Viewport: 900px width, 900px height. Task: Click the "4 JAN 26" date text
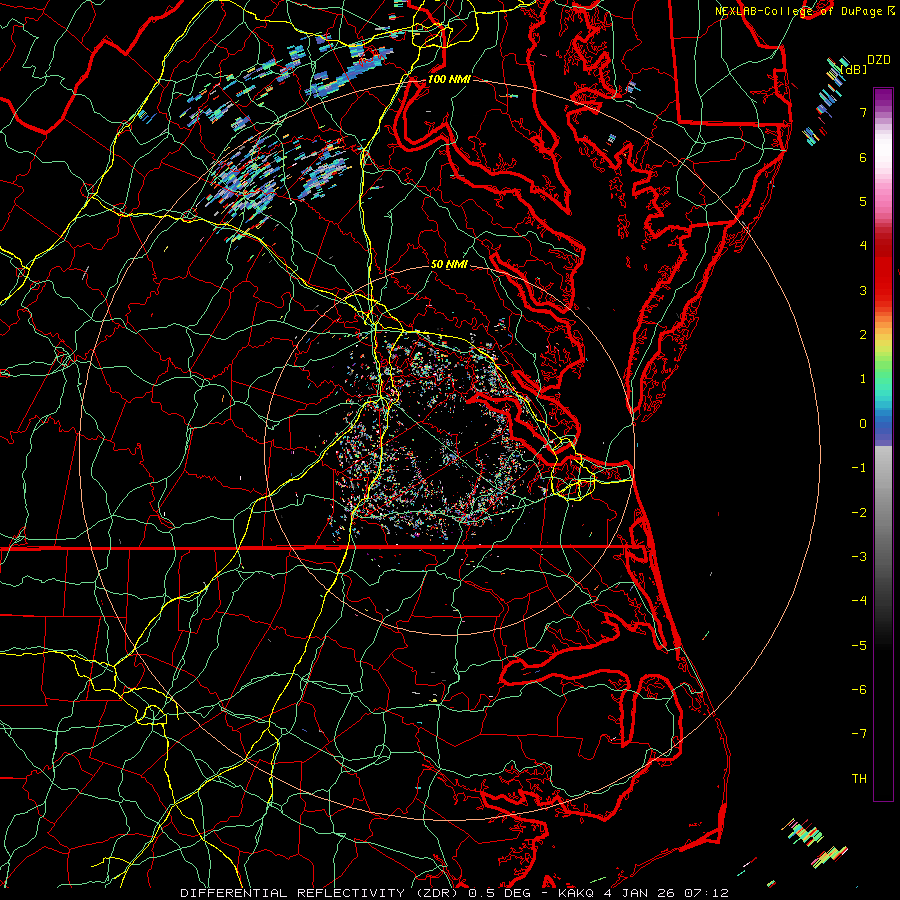tap(640, 893)
